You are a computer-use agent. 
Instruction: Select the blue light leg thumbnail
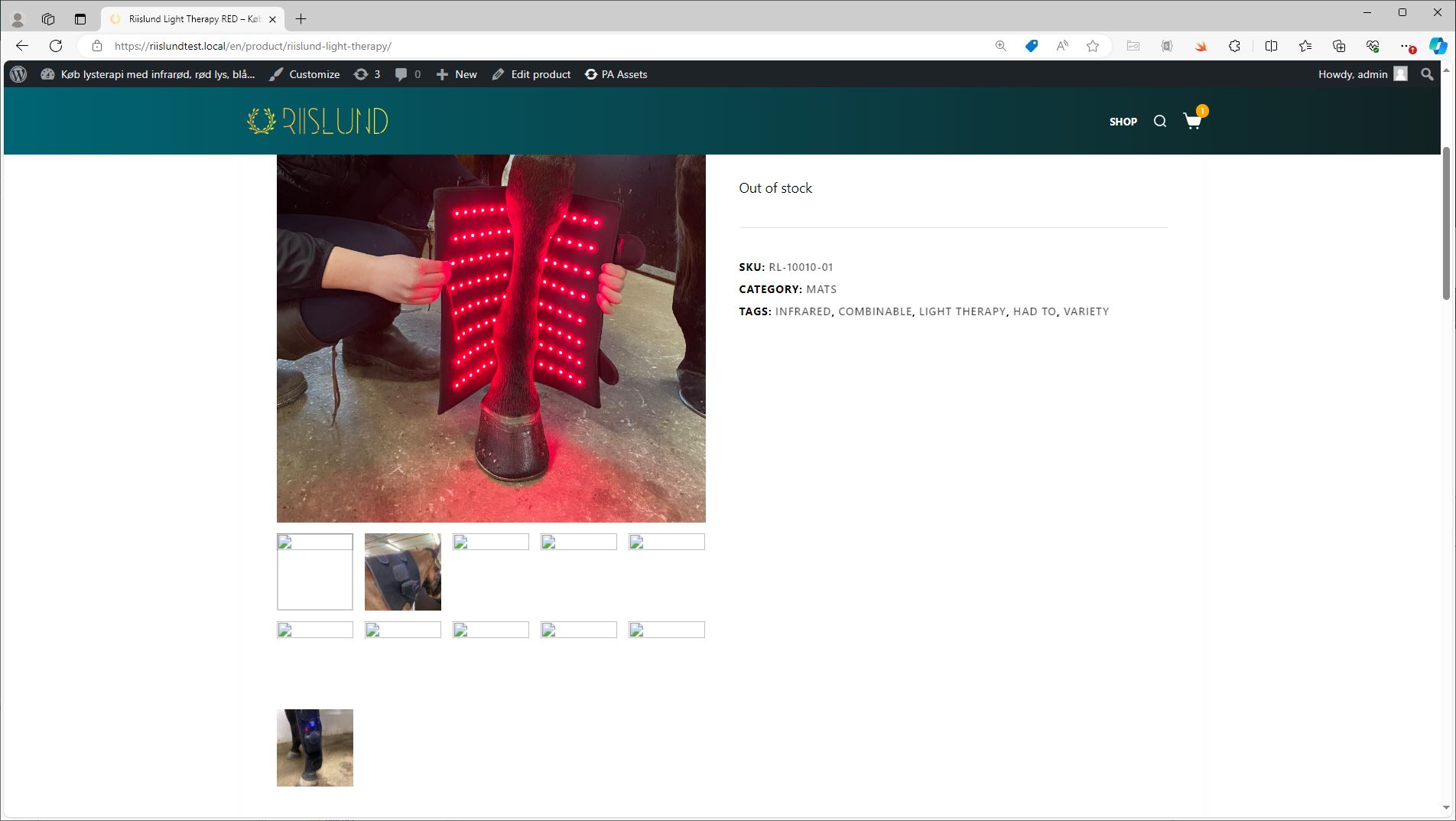pos(315,748)
